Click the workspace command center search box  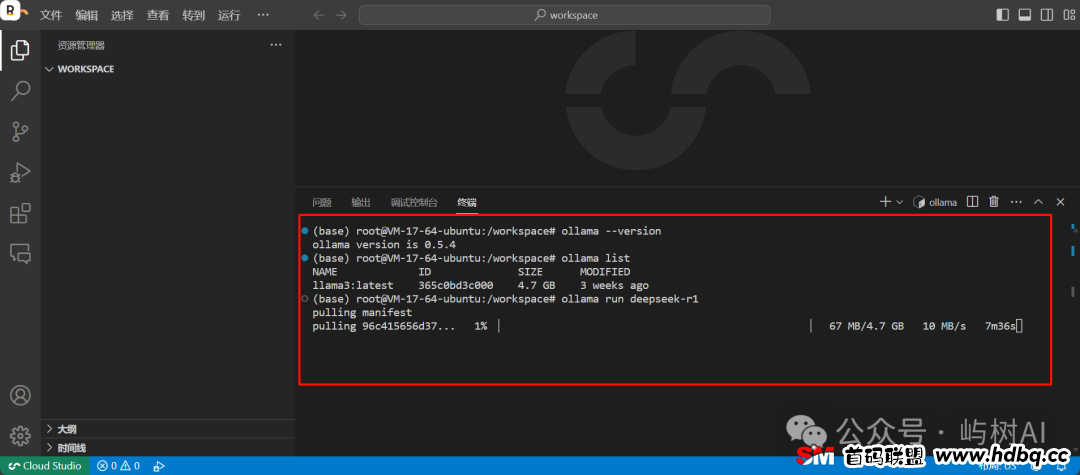pos(565,15)
